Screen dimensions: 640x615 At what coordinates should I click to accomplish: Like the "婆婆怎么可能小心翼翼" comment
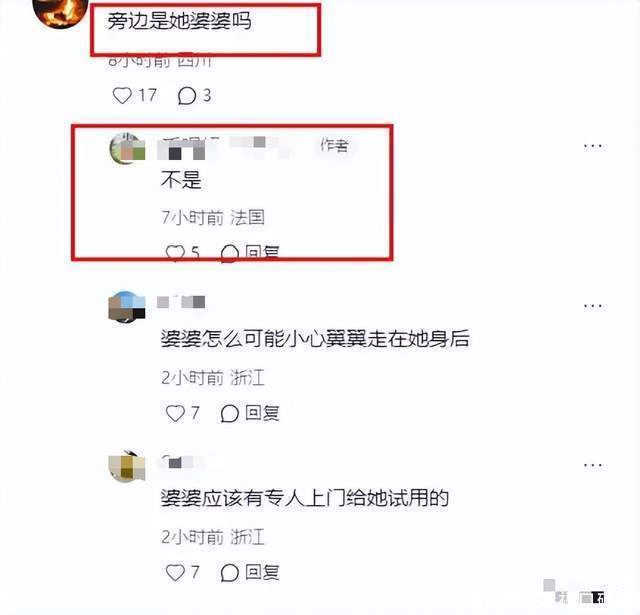[175, 413]
